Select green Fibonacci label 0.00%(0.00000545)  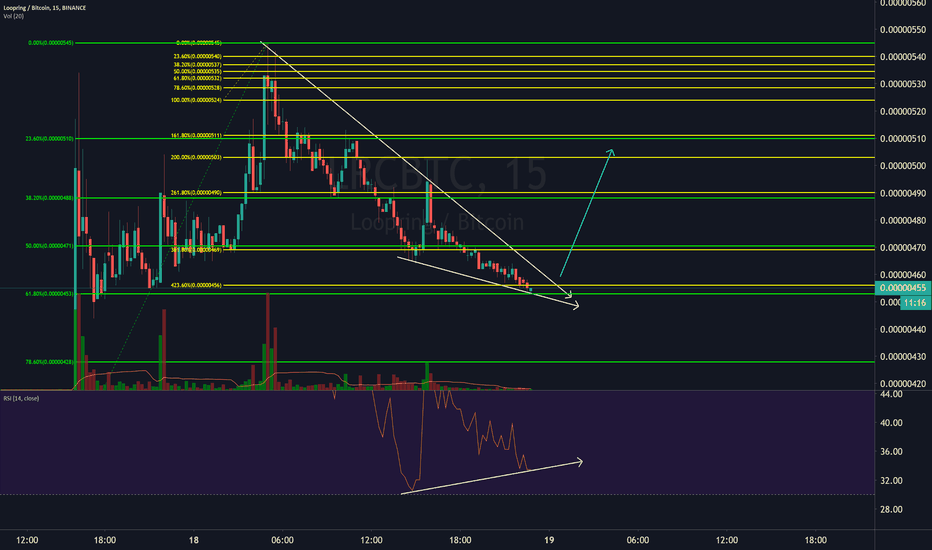tap(51, 43)
